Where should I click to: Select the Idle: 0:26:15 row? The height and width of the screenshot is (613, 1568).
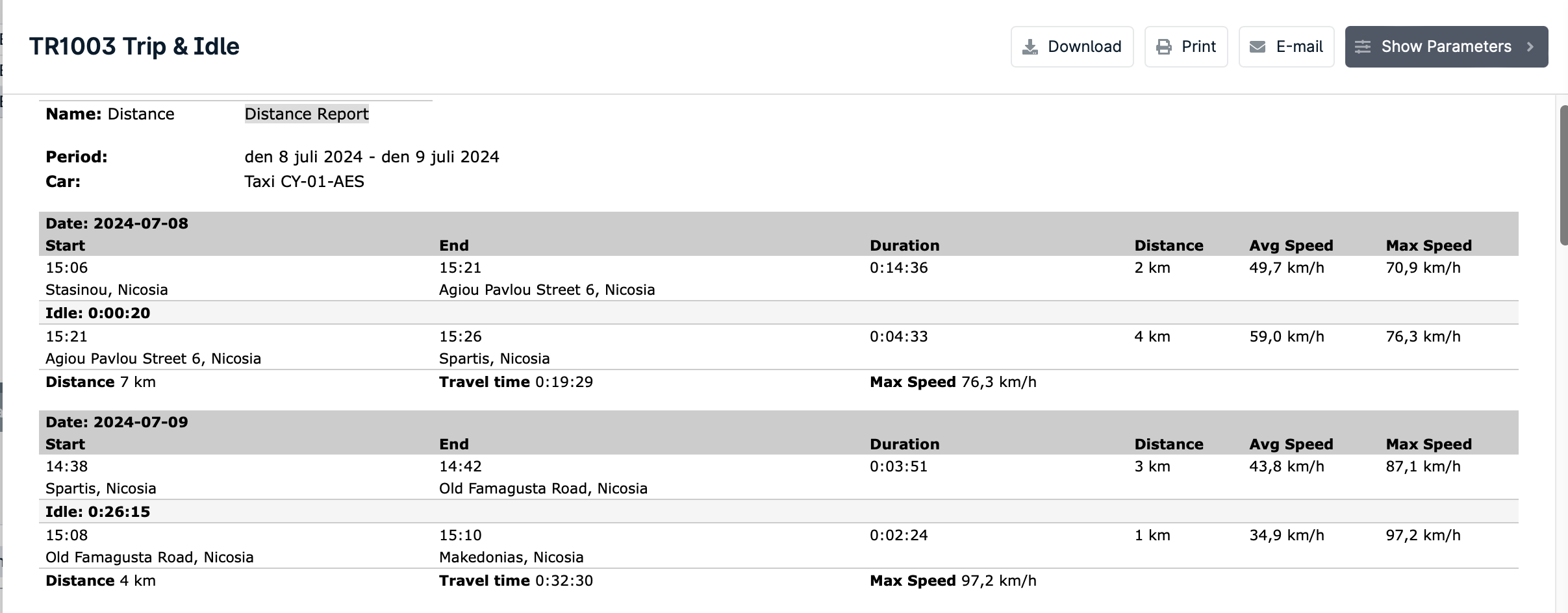click(779, 512)
